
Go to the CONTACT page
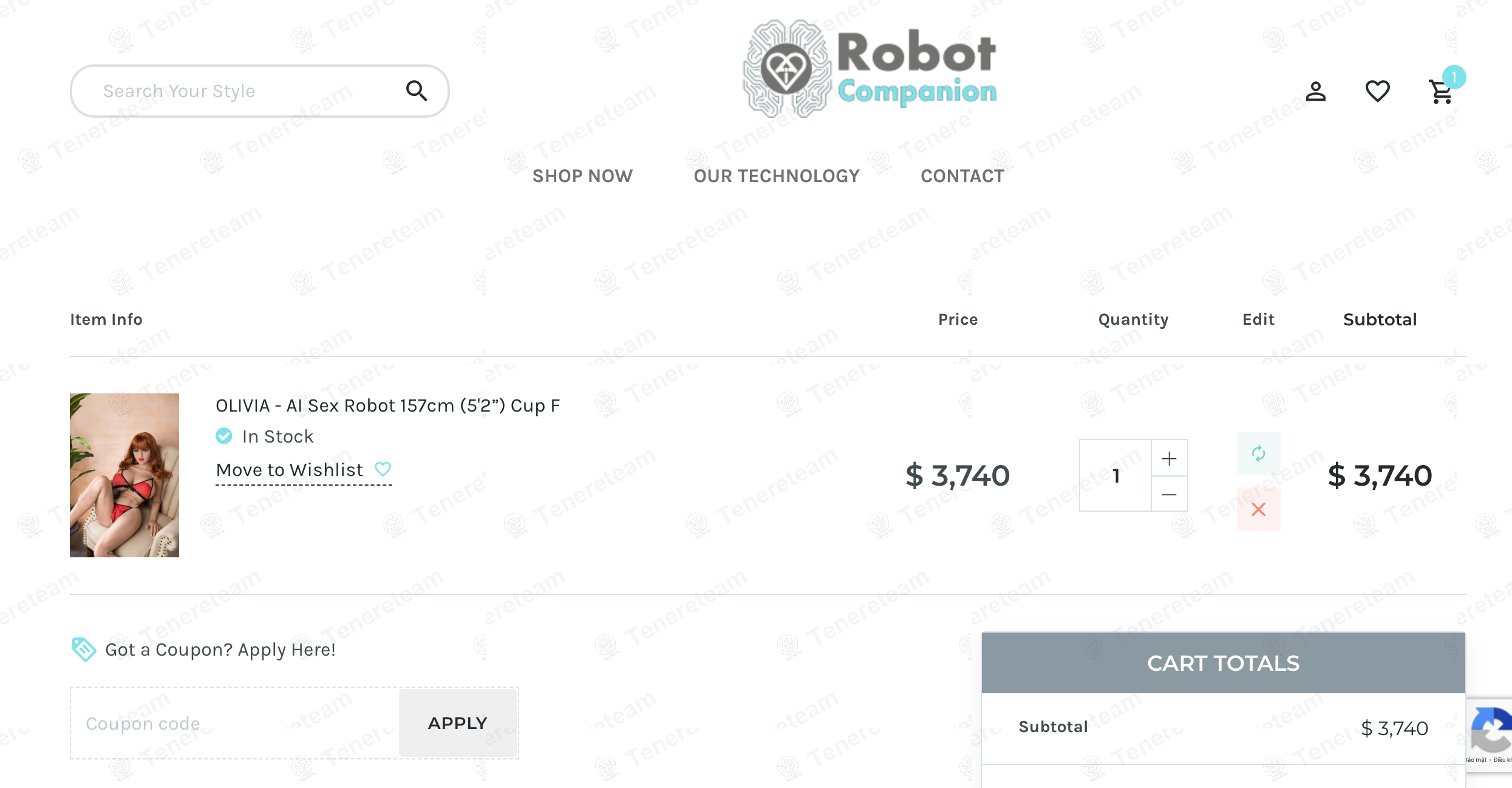pos(962,176)
